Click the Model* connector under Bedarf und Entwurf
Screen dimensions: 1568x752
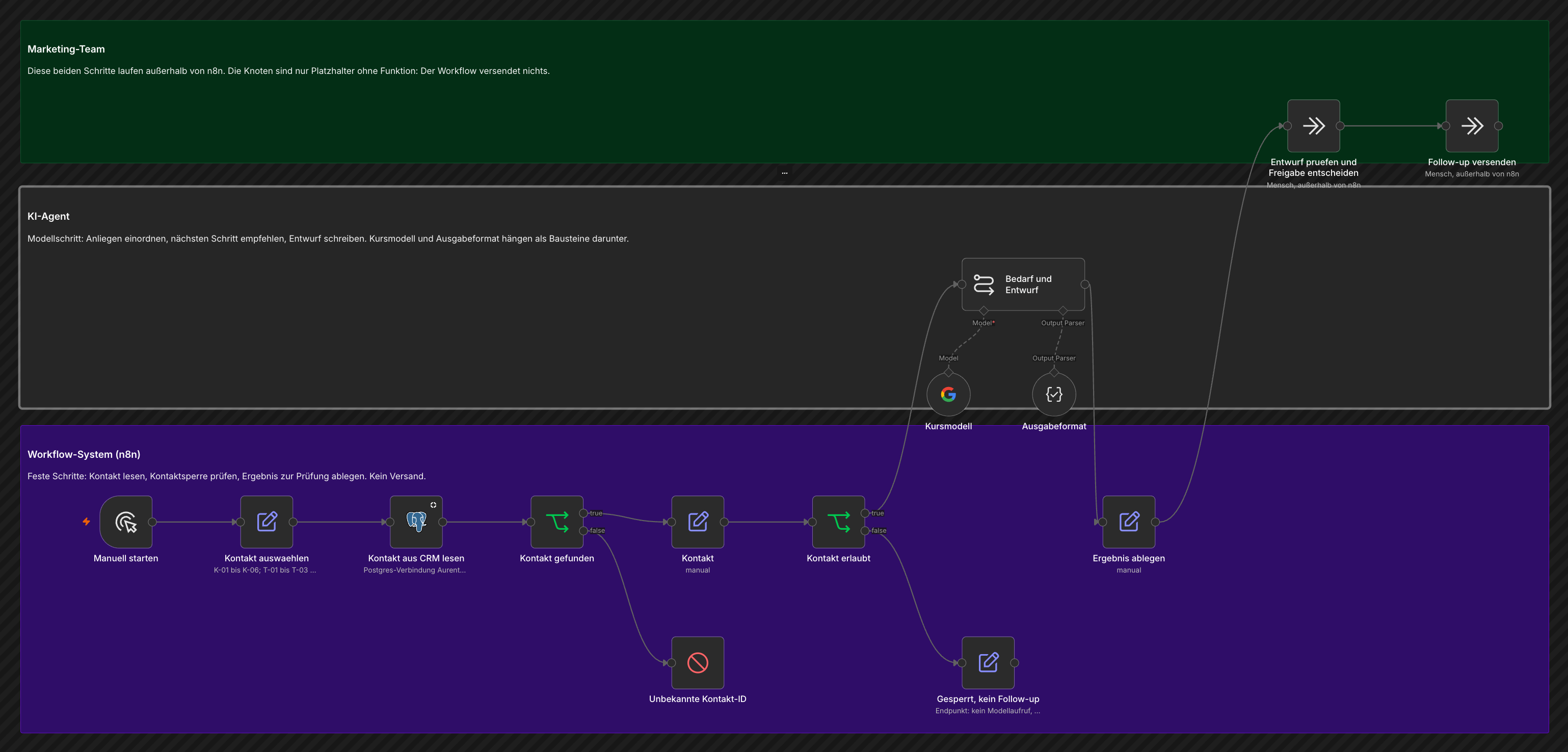pyautogui.click(x=984, y=311)
